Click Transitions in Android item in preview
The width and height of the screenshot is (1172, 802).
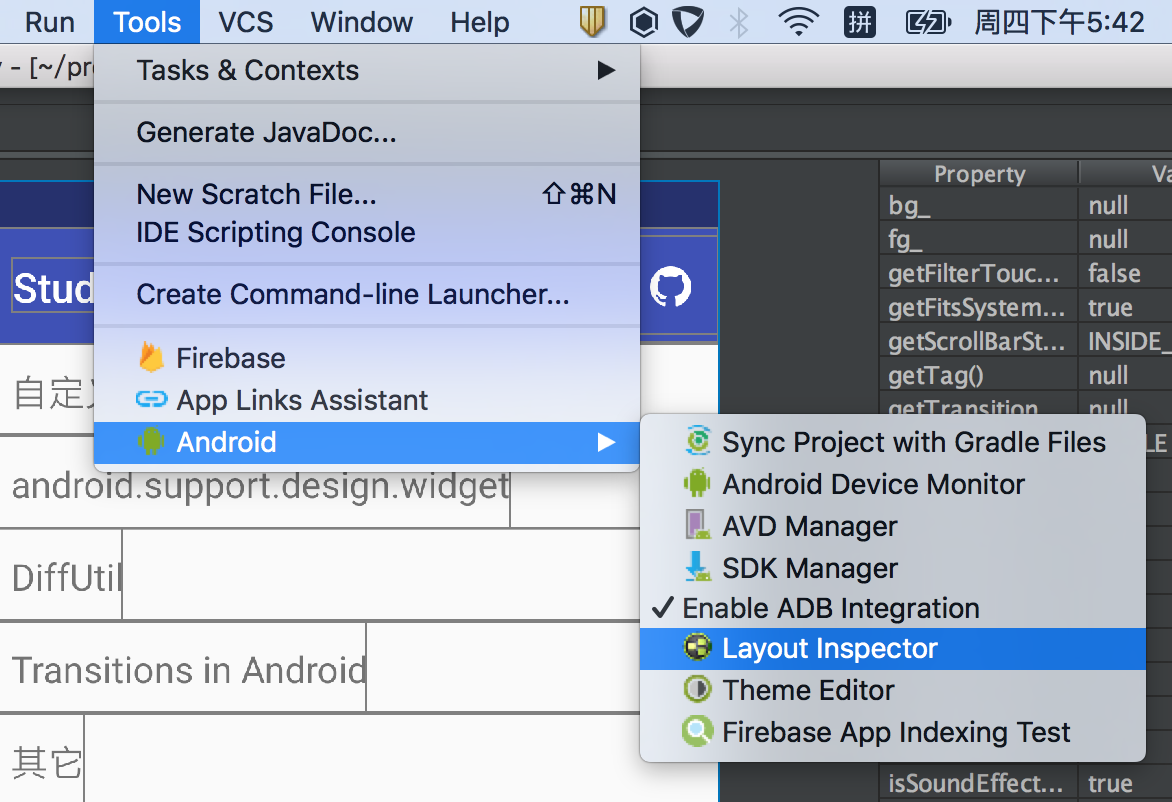pyautogui.click(x=189, y=670)
